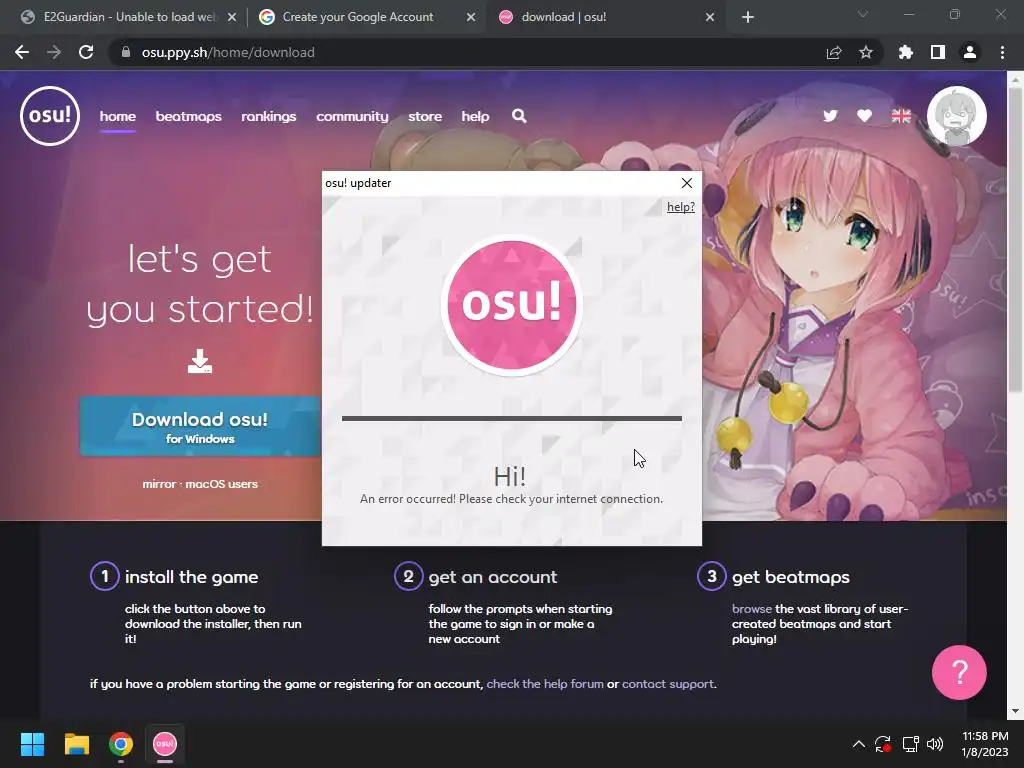The height and width of the screenshot is (768, 1024).
Task: Open network status tray icon
Action: [910, 744]
